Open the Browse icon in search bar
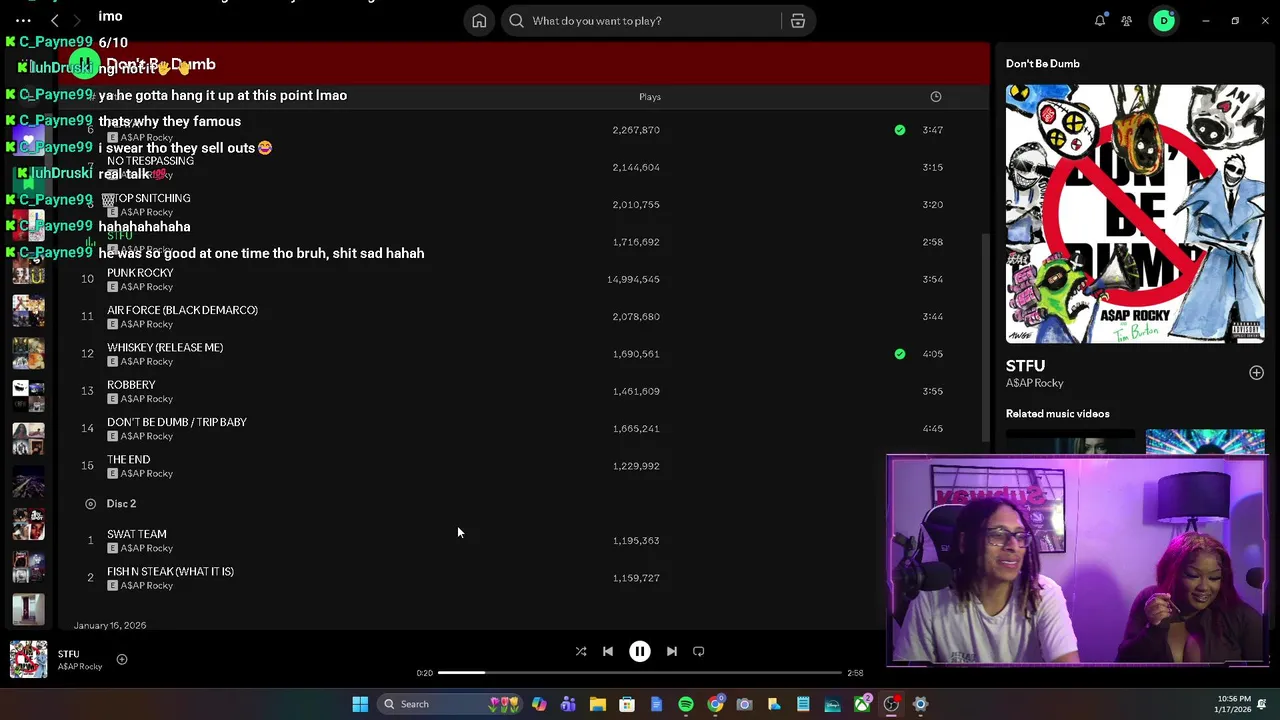Image resolution: width=1280 pixels, height=720 pixels. pos(798,21)
